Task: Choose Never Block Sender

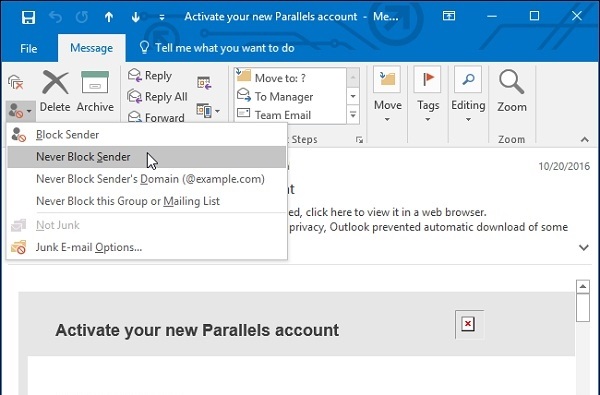Action: pyautogui.click(x=147, y=157)
